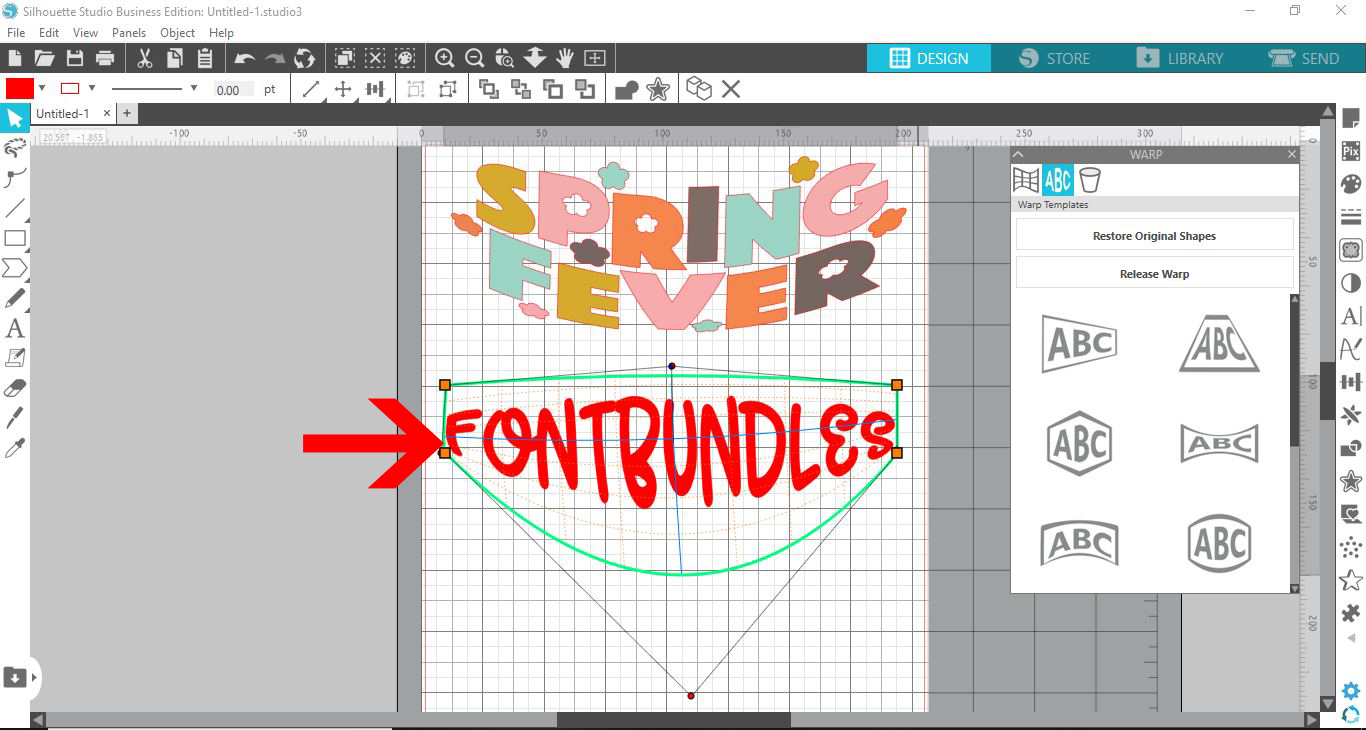Click the top-right orange warp handle
This screenshot has width=1366, height=730.
pos(897,385)
